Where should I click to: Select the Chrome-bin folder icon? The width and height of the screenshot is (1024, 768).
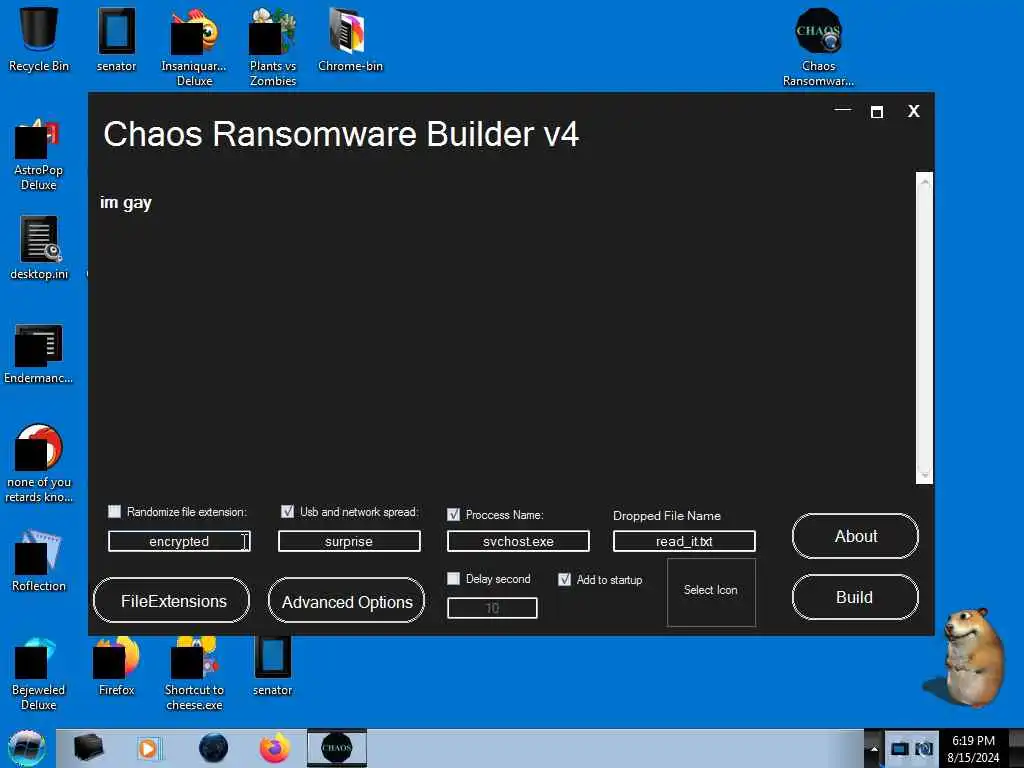point(350,39)
